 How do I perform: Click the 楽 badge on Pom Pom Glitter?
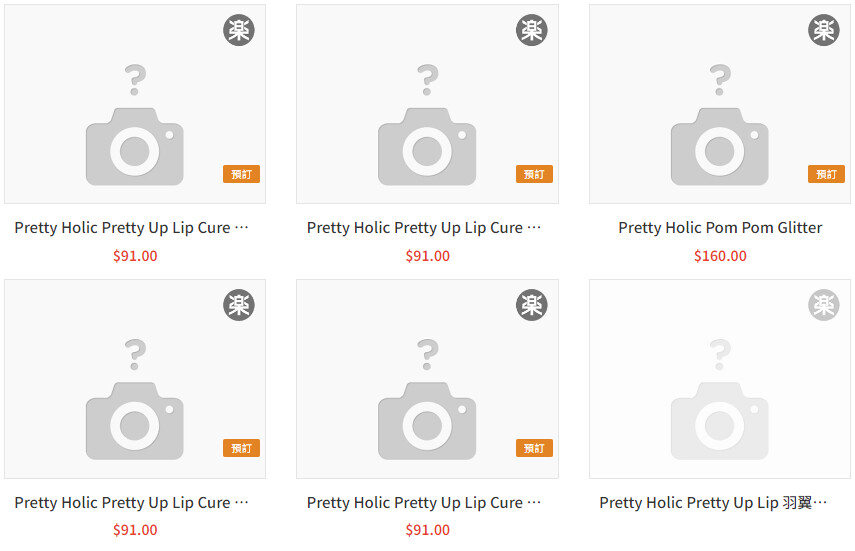click(x=823, y=31)
